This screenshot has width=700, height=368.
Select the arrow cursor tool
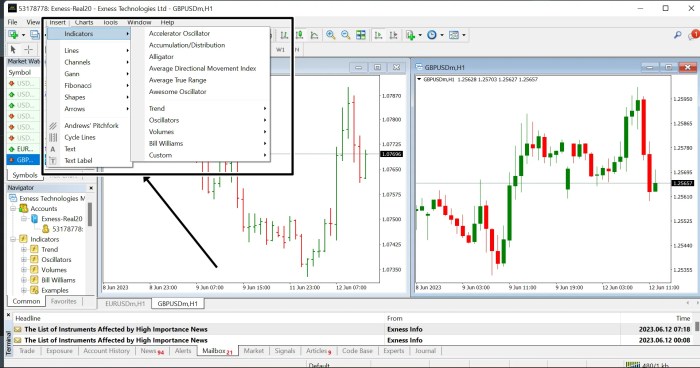13,49
